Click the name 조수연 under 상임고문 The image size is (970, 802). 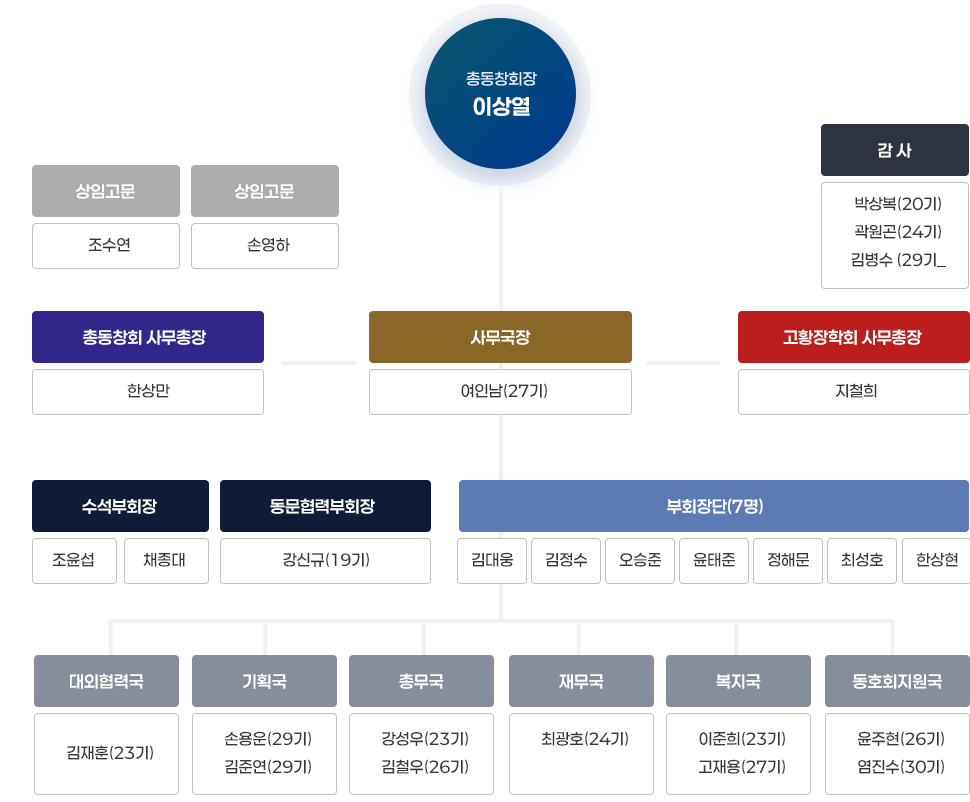pos(106,246)
